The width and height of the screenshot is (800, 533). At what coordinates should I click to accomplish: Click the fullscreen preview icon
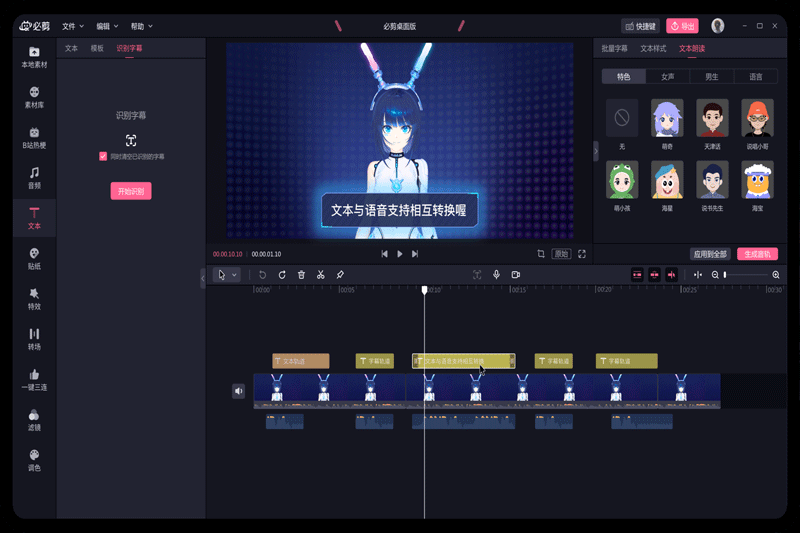[x=582, y=254]
